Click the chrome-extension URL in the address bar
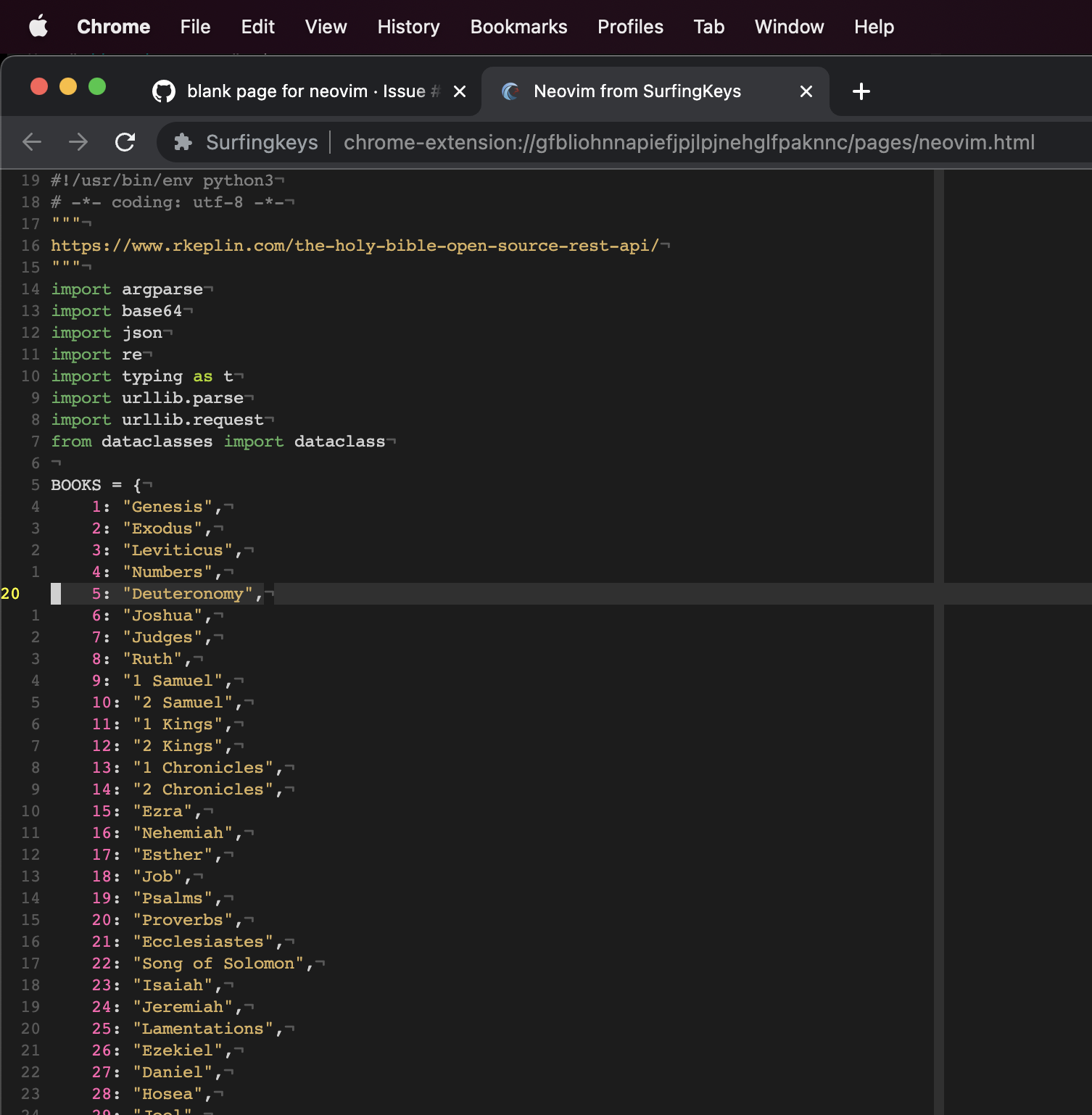This screenshot has height=1115, width=1092. [689, 142]
